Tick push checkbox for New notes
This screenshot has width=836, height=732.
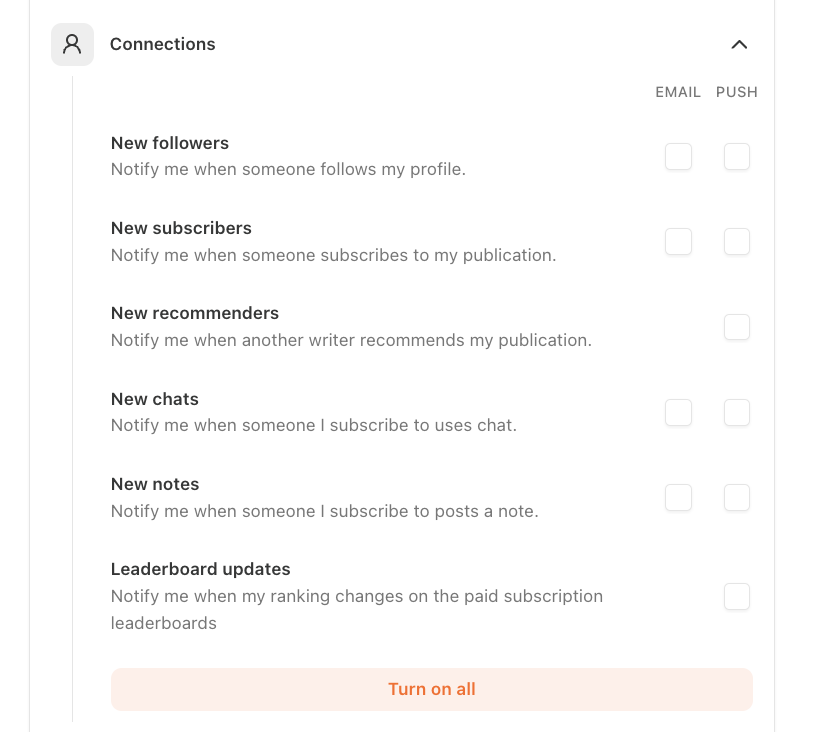click(x=737, y=497)
